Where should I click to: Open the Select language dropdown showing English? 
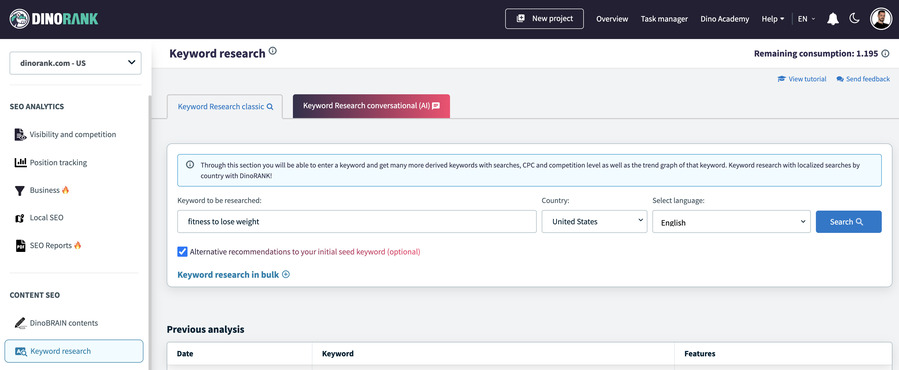[x=731, y=221]
